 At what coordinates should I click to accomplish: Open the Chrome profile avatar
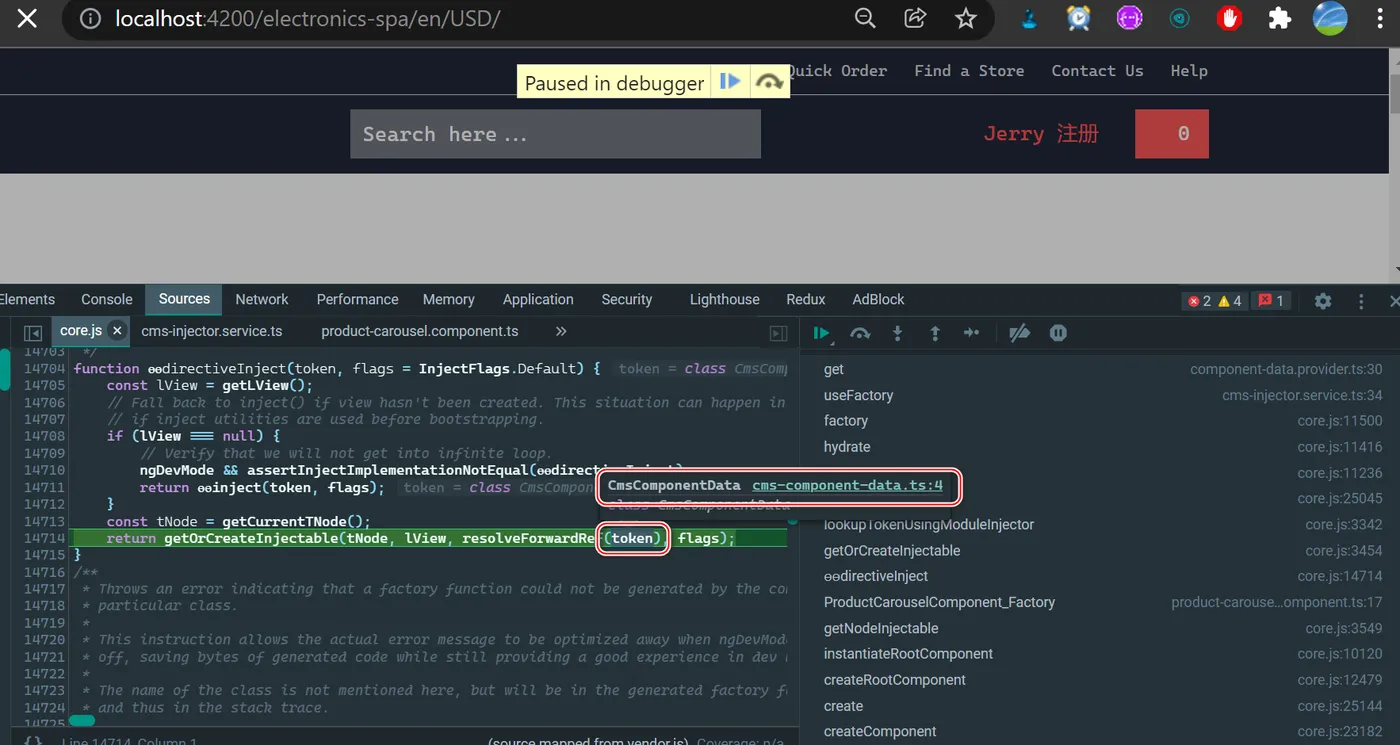pyautogui.click(x=1330, y=19)
